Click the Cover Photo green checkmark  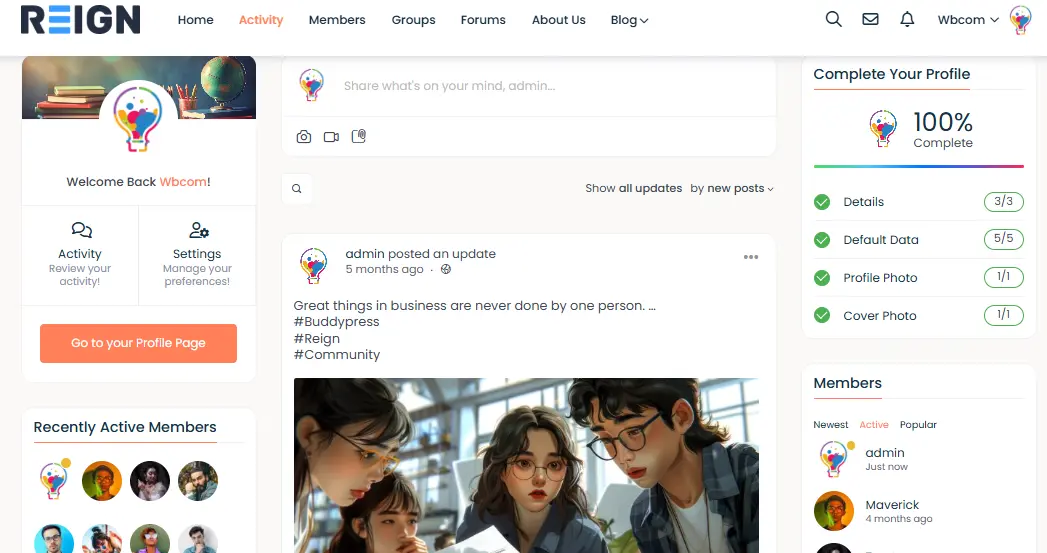tap(822, 316)
